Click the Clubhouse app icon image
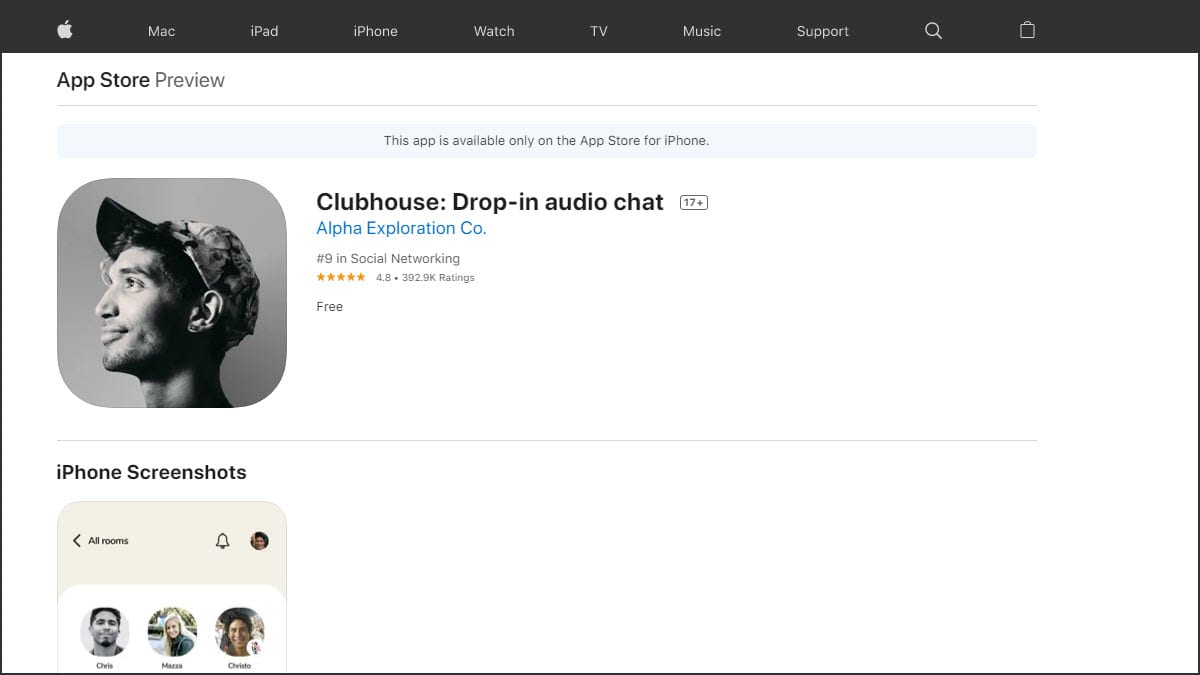 coord(172,293)
